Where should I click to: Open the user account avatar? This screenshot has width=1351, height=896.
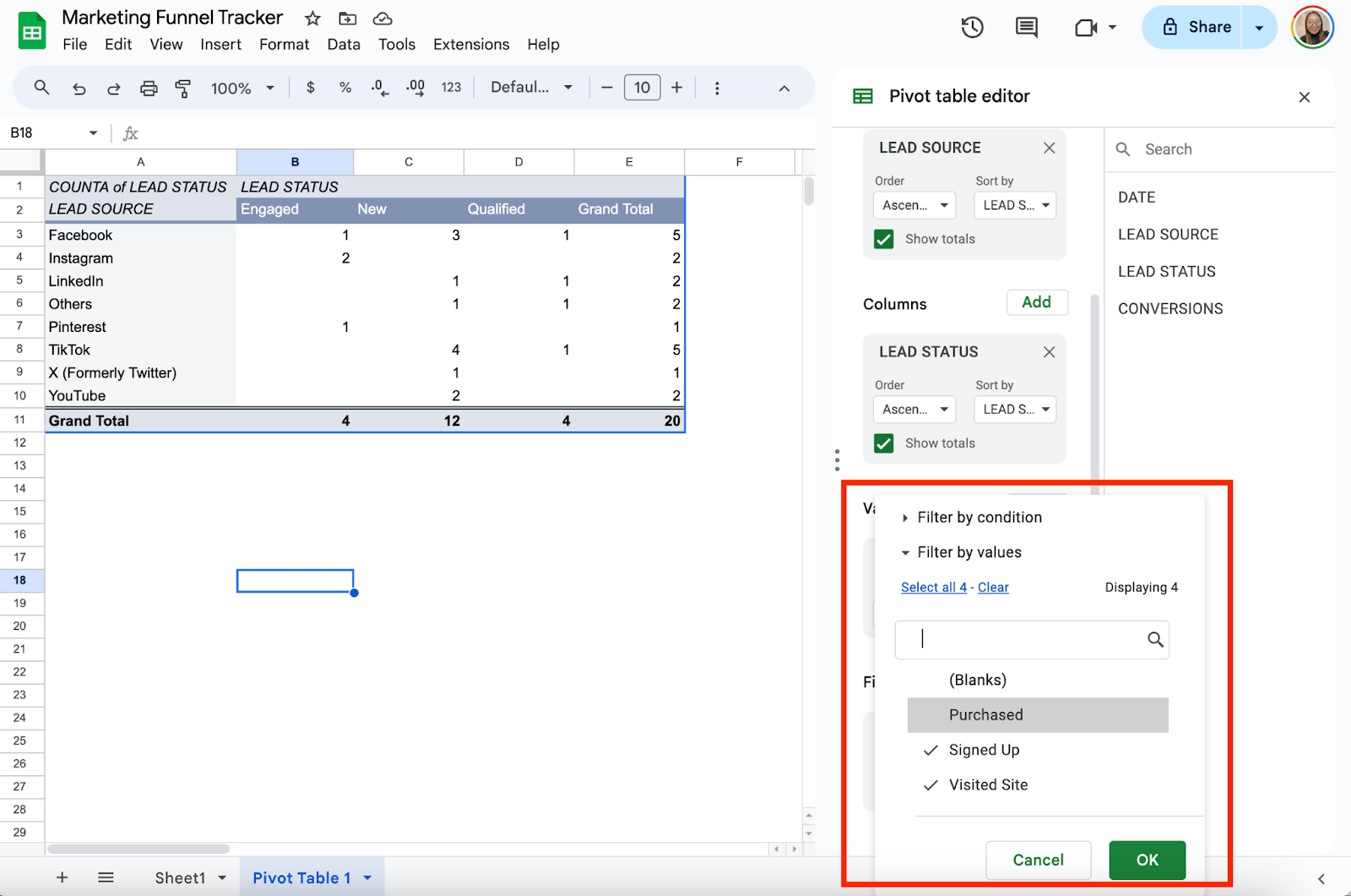[x=1312, y=27]
